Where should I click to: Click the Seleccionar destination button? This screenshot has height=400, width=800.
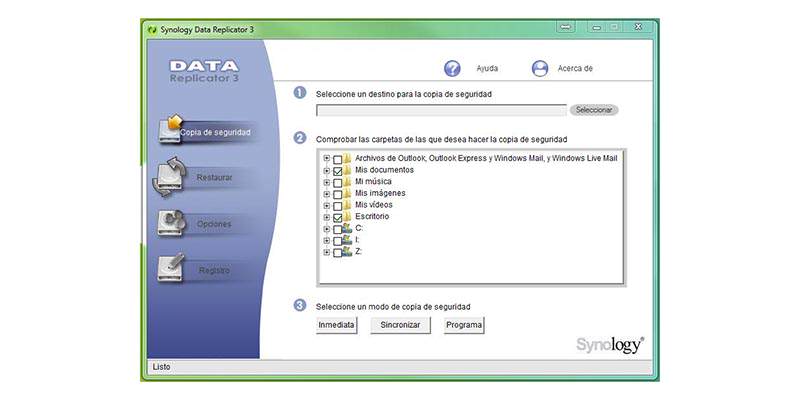point(594,110)
